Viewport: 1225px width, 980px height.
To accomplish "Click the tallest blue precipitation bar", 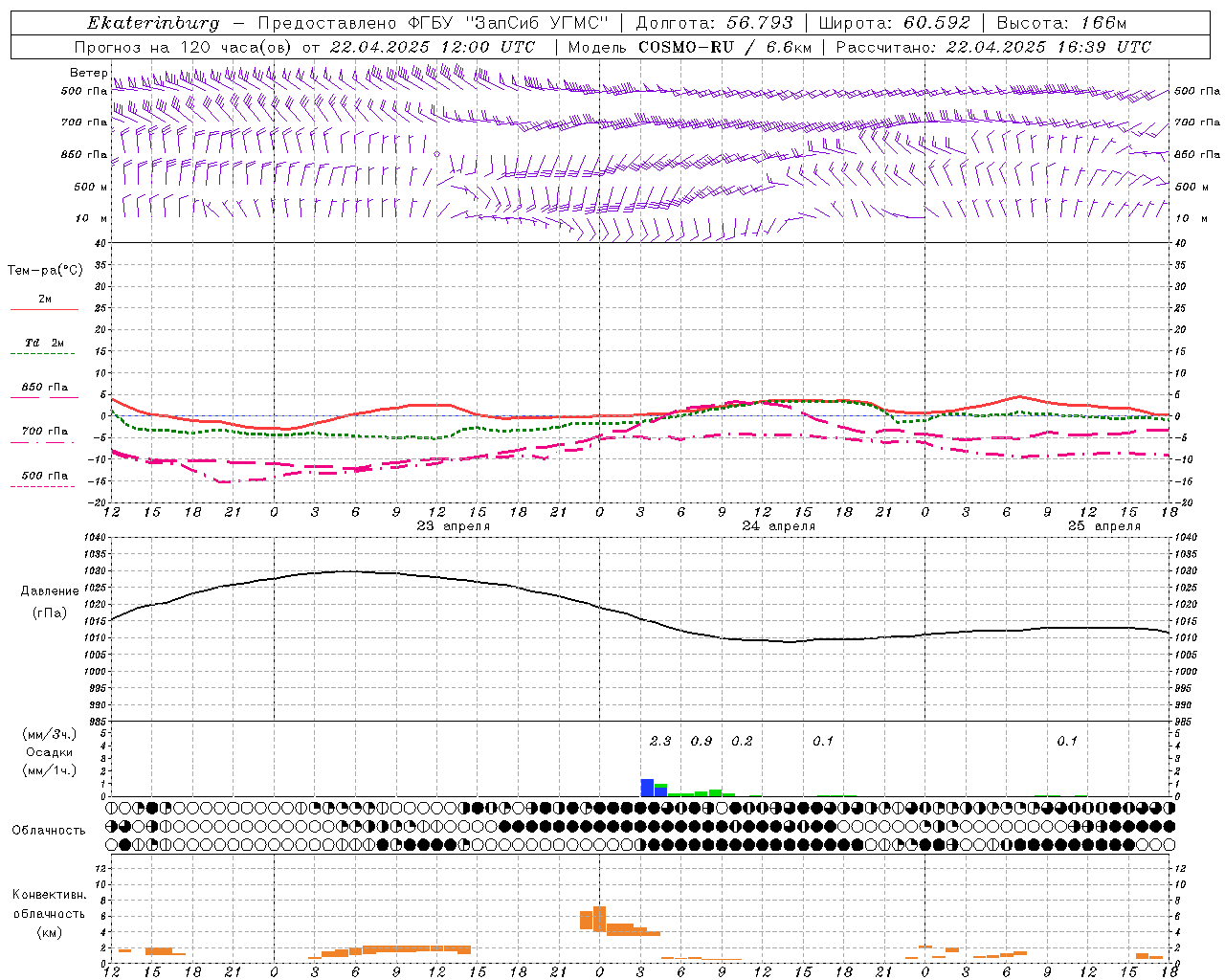I will (x=647, y=788).
